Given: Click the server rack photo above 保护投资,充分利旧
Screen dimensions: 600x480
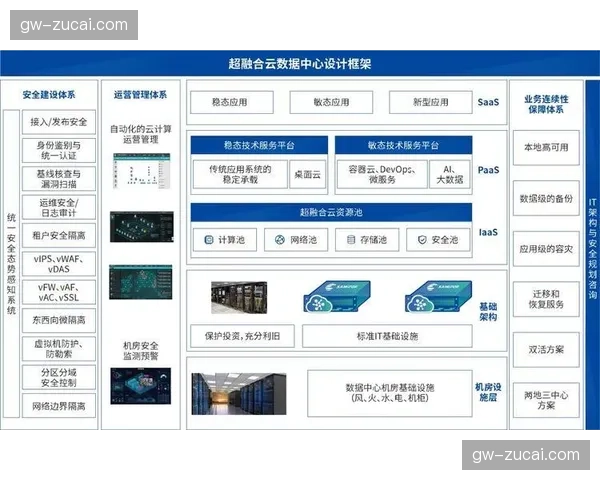Looking at the screenshot, I should tap(239, 297).
